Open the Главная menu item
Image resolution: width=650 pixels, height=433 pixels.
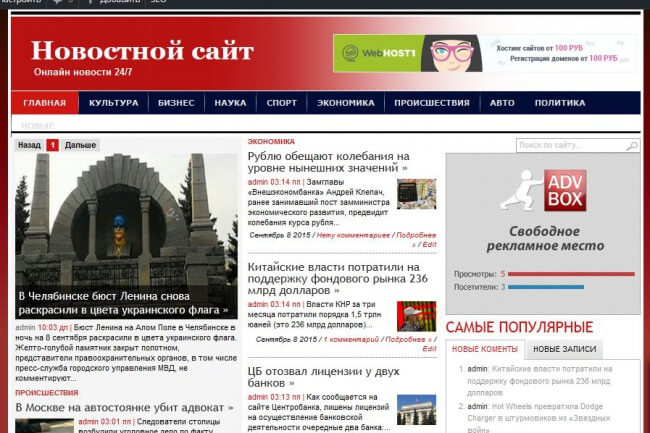[x=45, y=103]
